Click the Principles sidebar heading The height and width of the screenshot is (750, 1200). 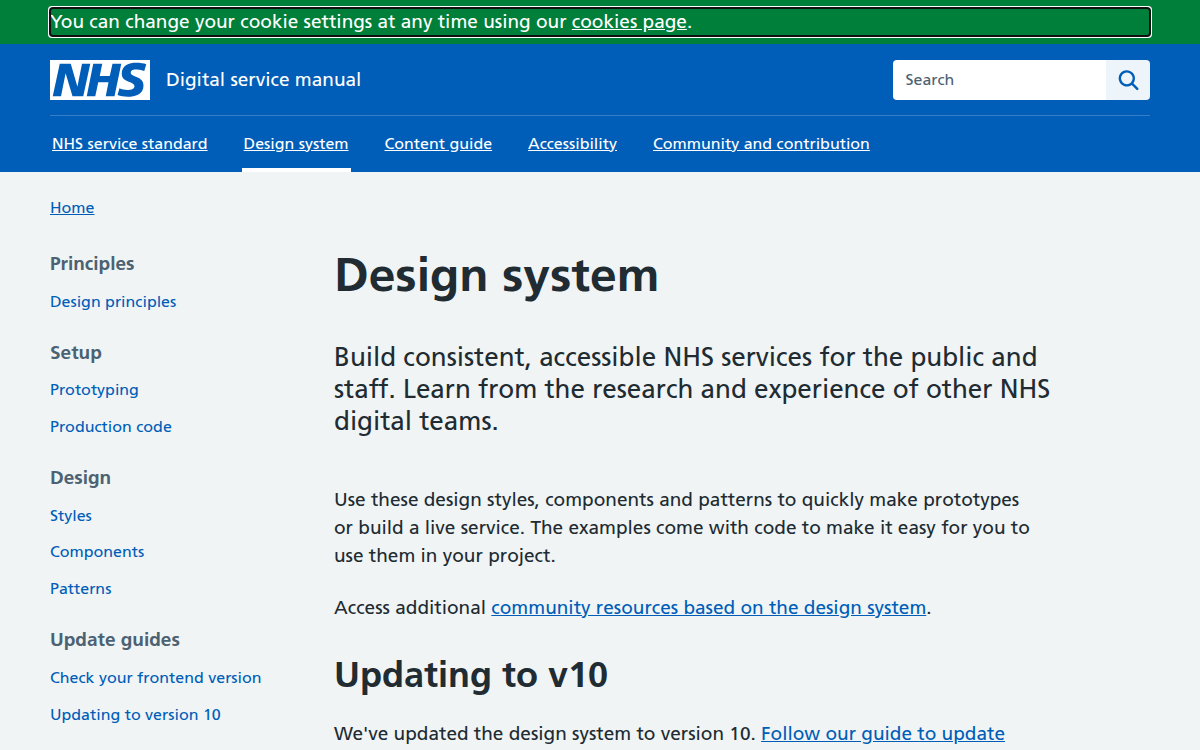[x=92, y=264]
